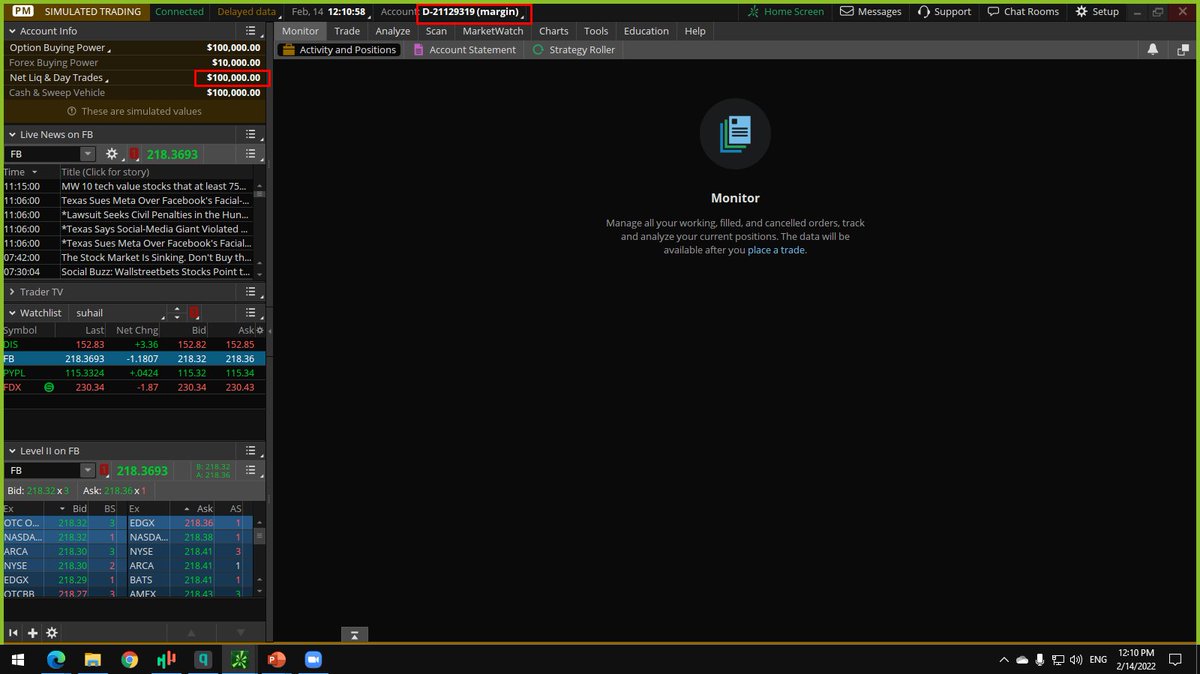Collapse the Watchlist section
Screen dimensions: 1200x674
(11, 313)
